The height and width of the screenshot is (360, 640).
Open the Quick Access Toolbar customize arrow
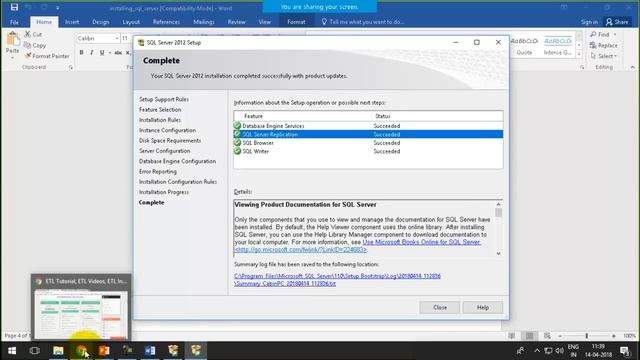(58, 8)
